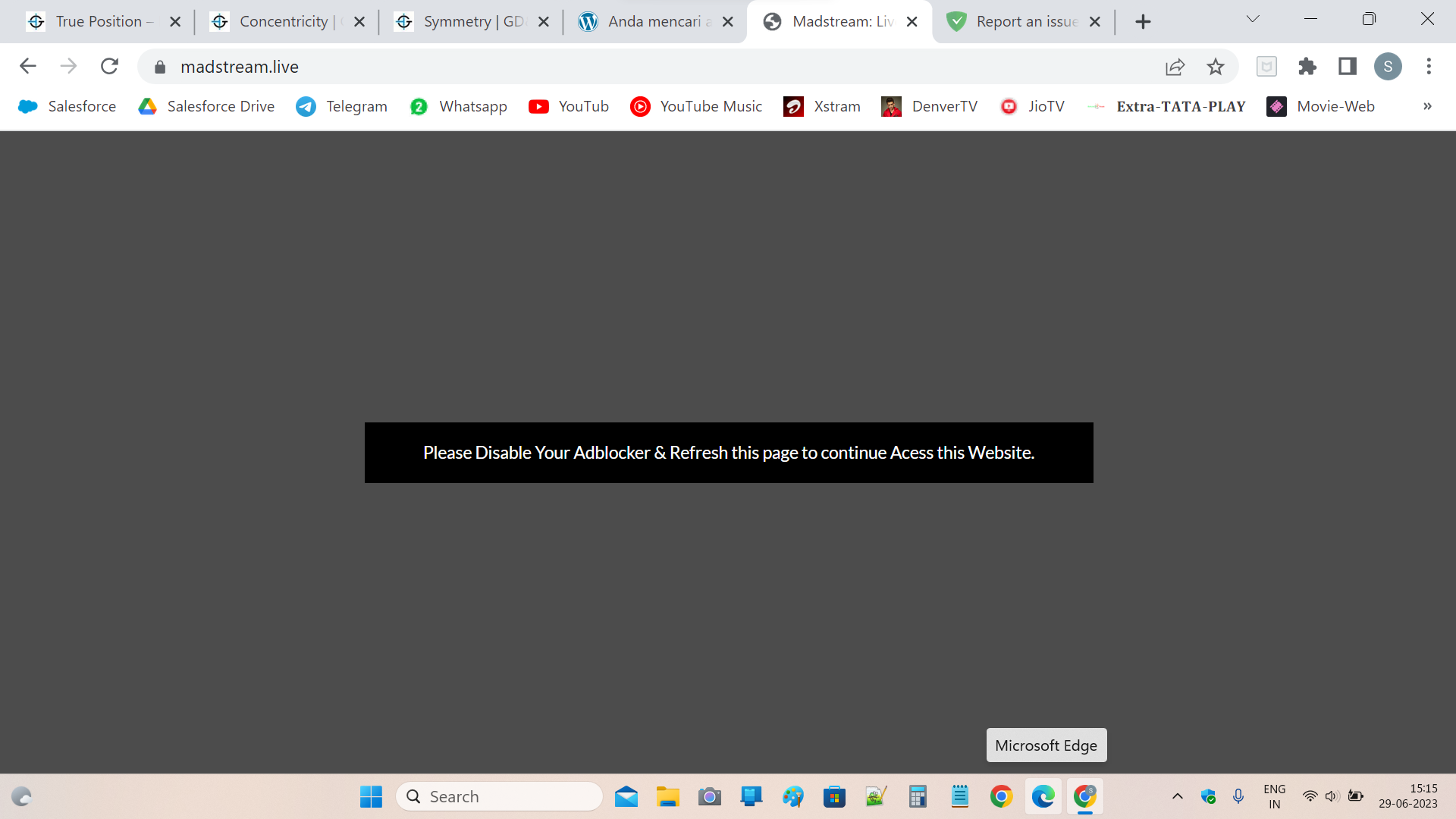Image resolution: width=1456 pixels, height=819 pixels.
Task: Open the Extensions puzzle-piece menu
Action: pyautogui.click(x=1307, y=67)
